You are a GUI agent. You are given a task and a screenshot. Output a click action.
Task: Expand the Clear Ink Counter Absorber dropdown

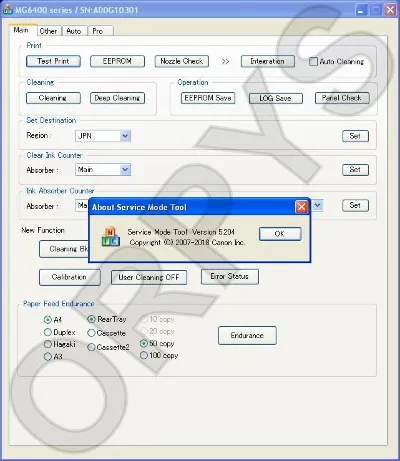[125, 170]
